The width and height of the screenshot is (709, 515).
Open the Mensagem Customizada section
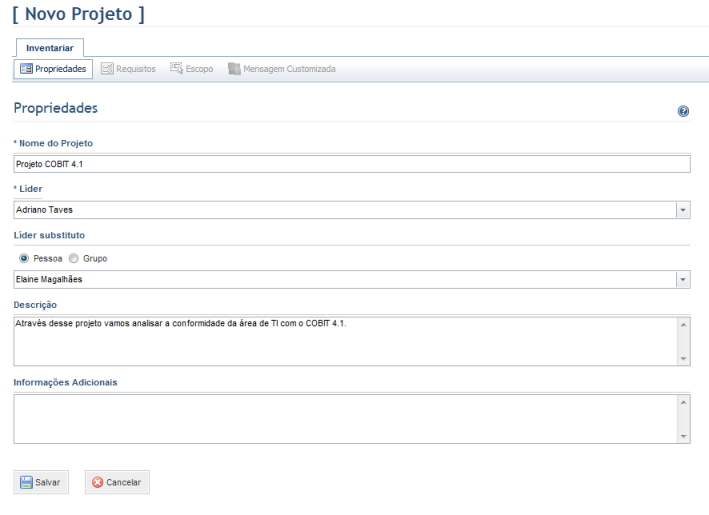[x=282, y=69]
